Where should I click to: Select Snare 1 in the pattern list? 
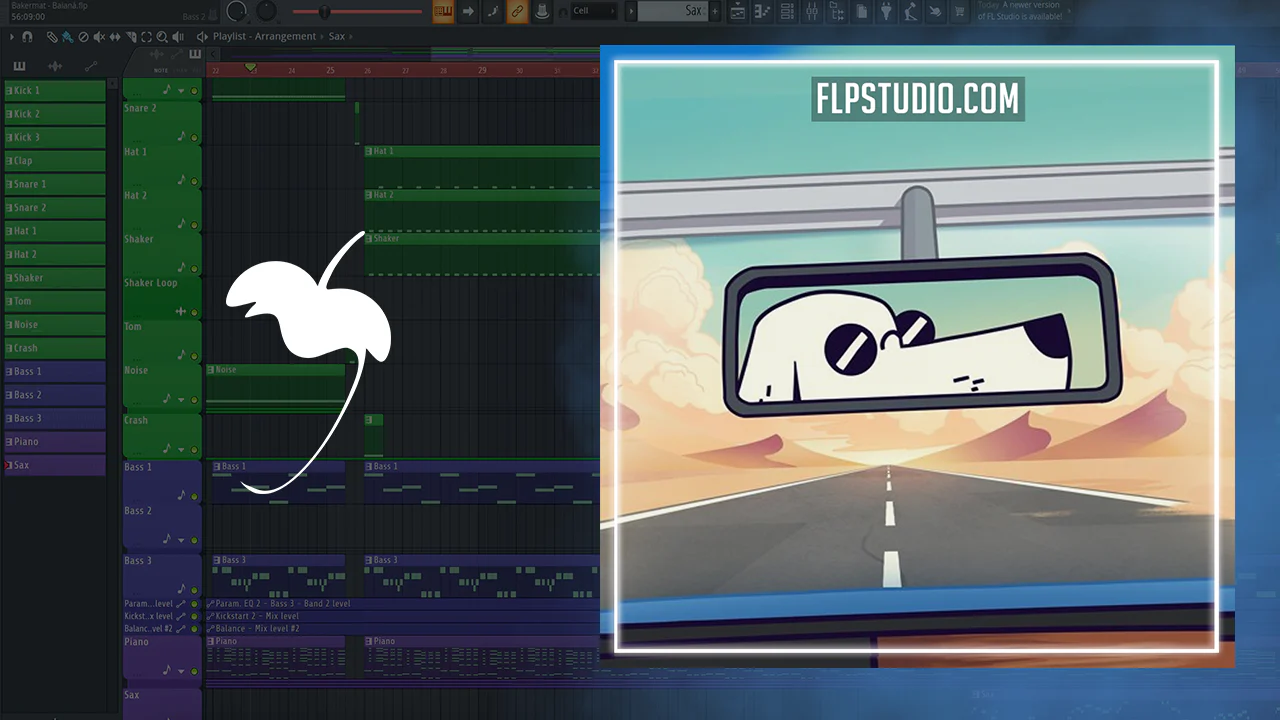(x=55, y=184)
